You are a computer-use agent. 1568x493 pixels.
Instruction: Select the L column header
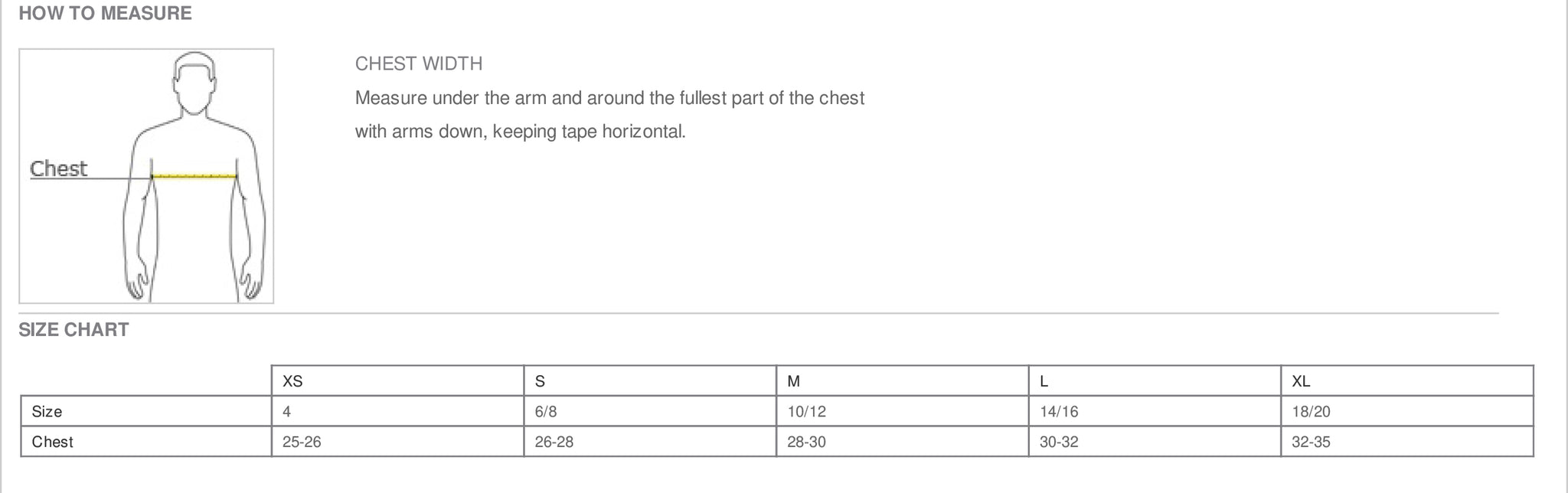1155,381
